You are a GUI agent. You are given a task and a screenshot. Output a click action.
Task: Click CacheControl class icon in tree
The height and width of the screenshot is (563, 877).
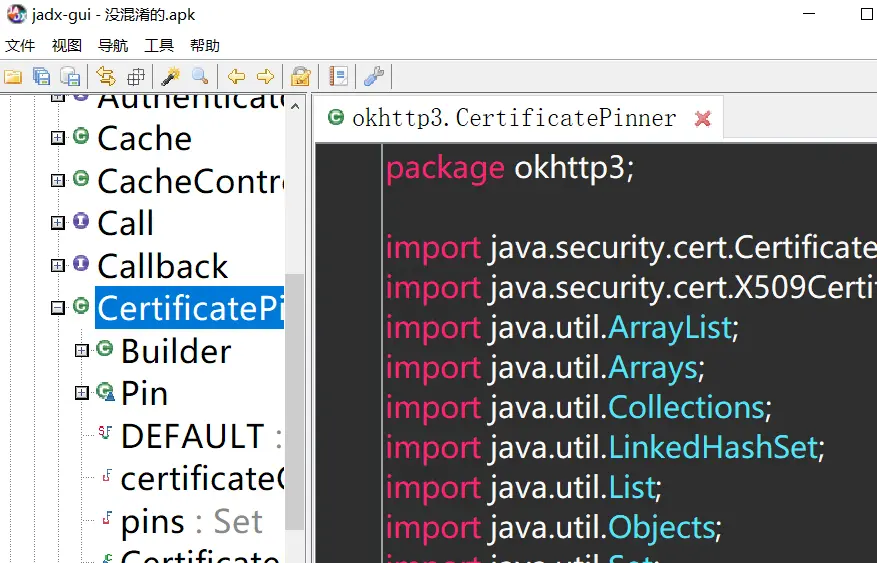[81, 178]
